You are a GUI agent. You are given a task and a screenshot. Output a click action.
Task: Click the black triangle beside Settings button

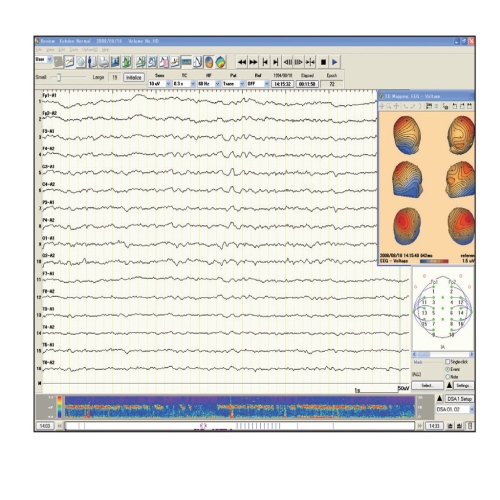tap(449, 385)
